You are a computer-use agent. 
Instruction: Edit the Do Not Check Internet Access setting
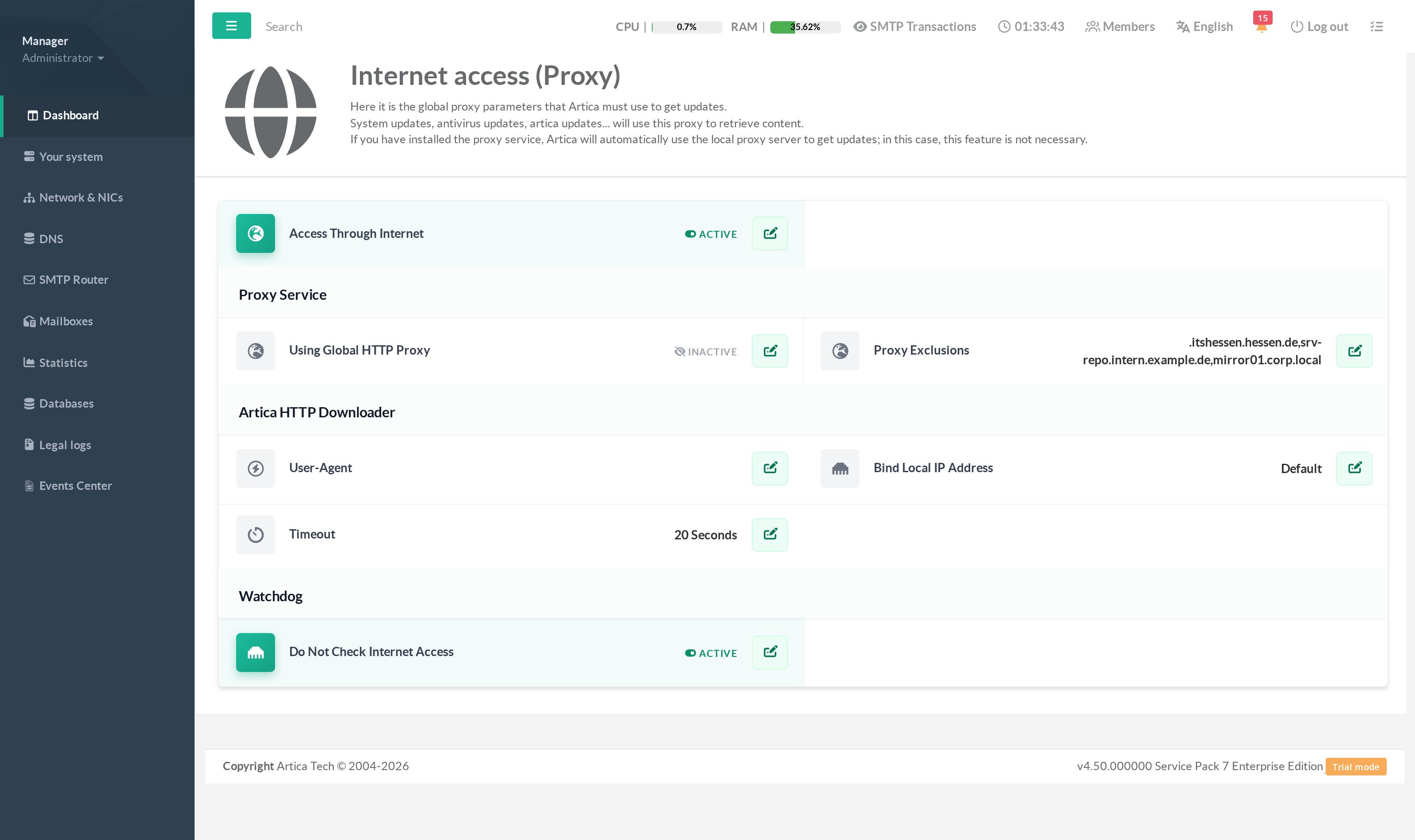click(770, 652)
